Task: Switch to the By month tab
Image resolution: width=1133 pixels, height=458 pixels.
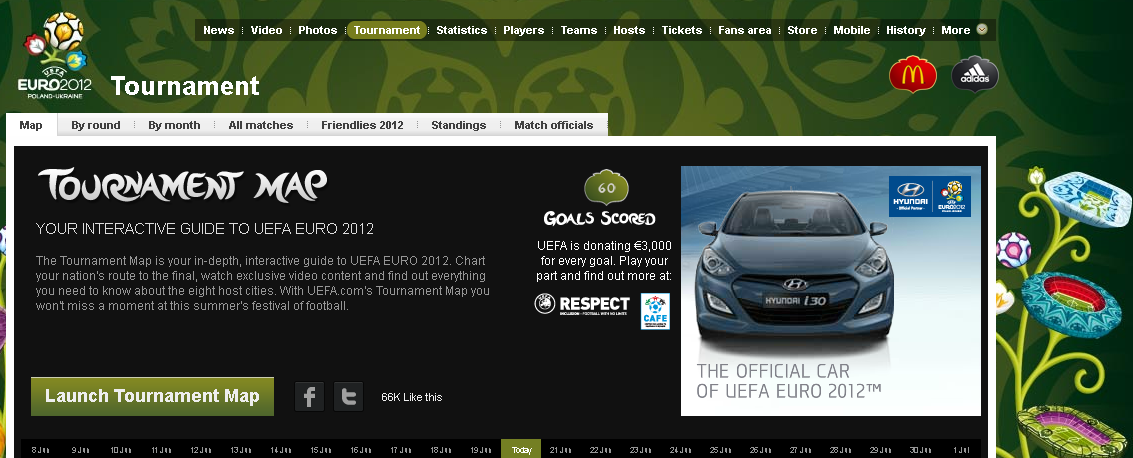Action: 174,125
